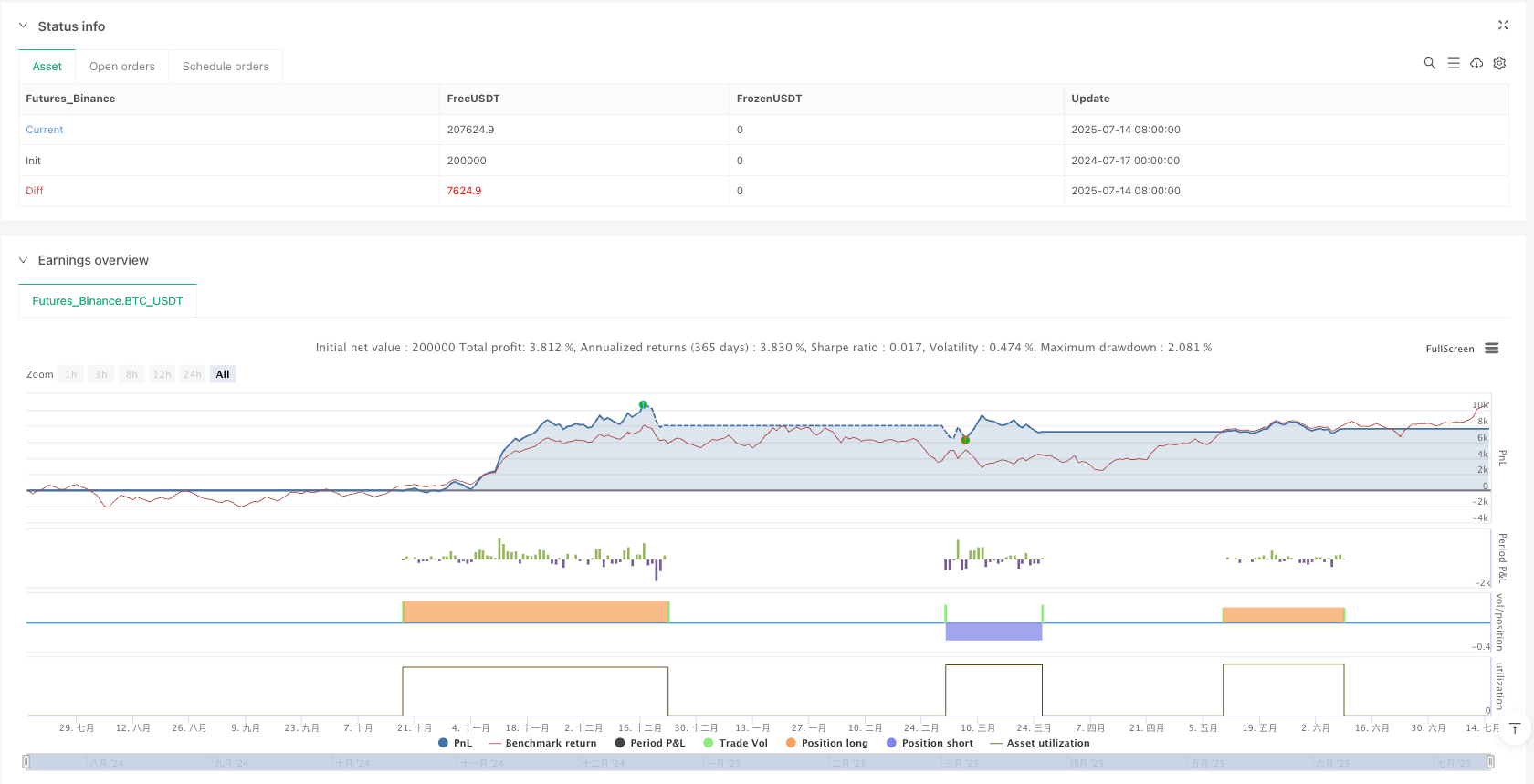Screen dimensions: 1534x784
Task: Switch to the Schedule orders tab
Action: pyautogui.click(x=226, y=67)
